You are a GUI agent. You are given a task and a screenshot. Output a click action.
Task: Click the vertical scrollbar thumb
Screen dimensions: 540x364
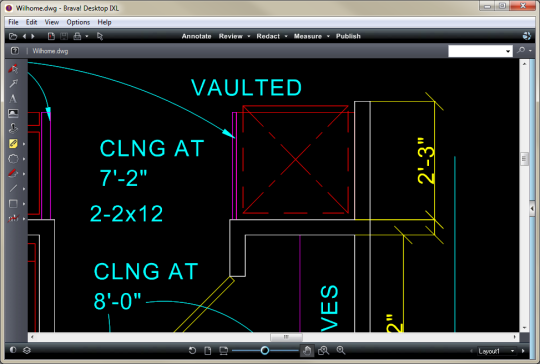click(x=524, y=159)
